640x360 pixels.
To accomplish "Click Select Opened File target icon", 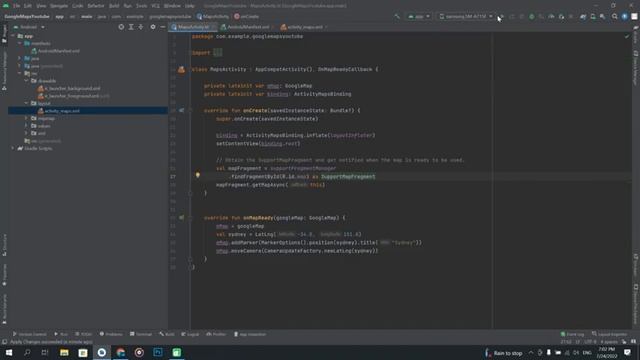I will click(x=121, y=27).
